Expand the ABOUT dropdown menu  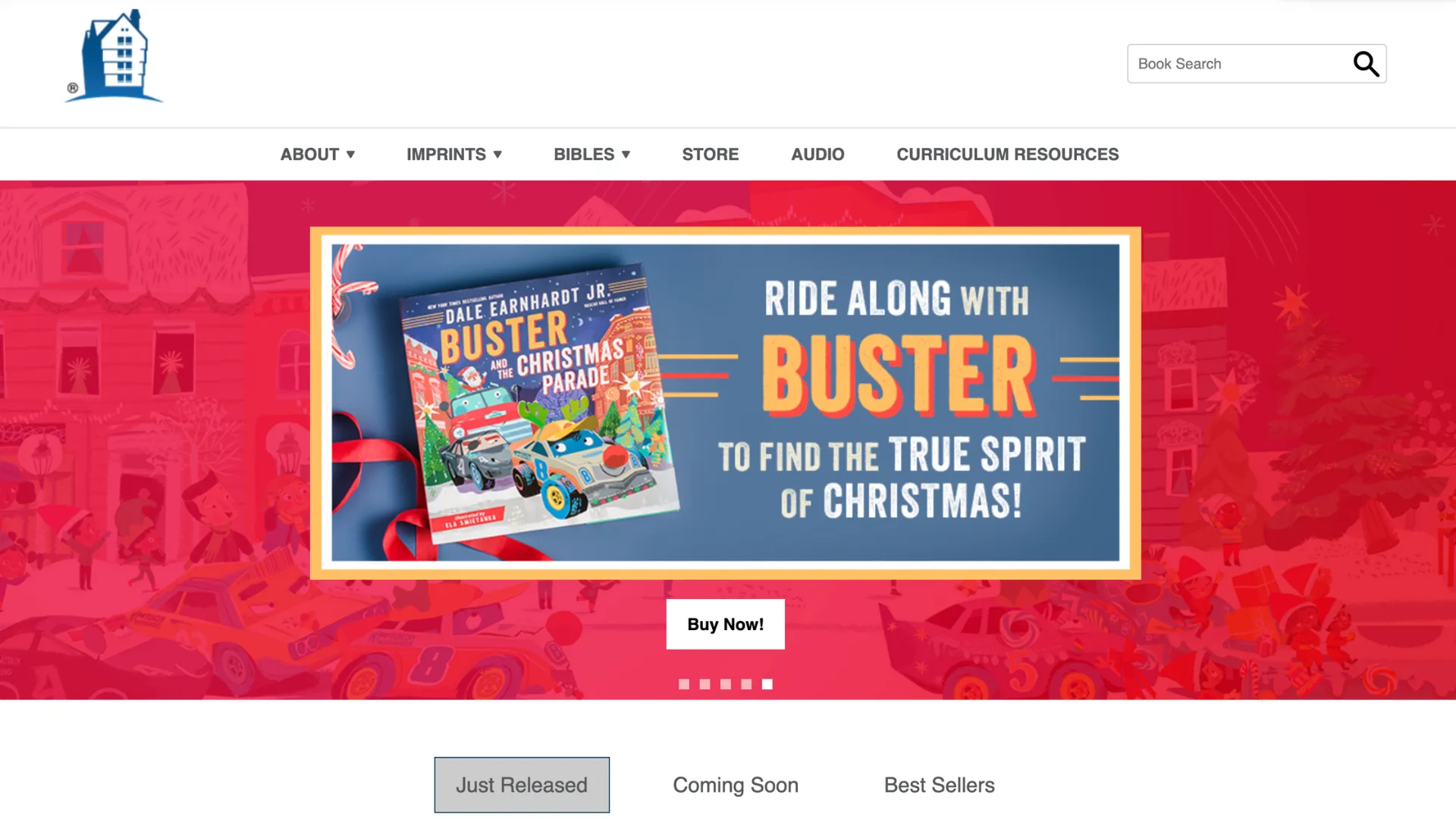tap(317, 154)
